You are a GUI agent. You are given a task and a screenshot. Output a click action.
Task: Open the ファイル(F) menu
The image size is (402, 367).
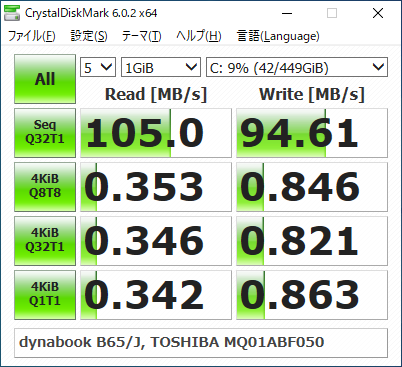(31, 36)
